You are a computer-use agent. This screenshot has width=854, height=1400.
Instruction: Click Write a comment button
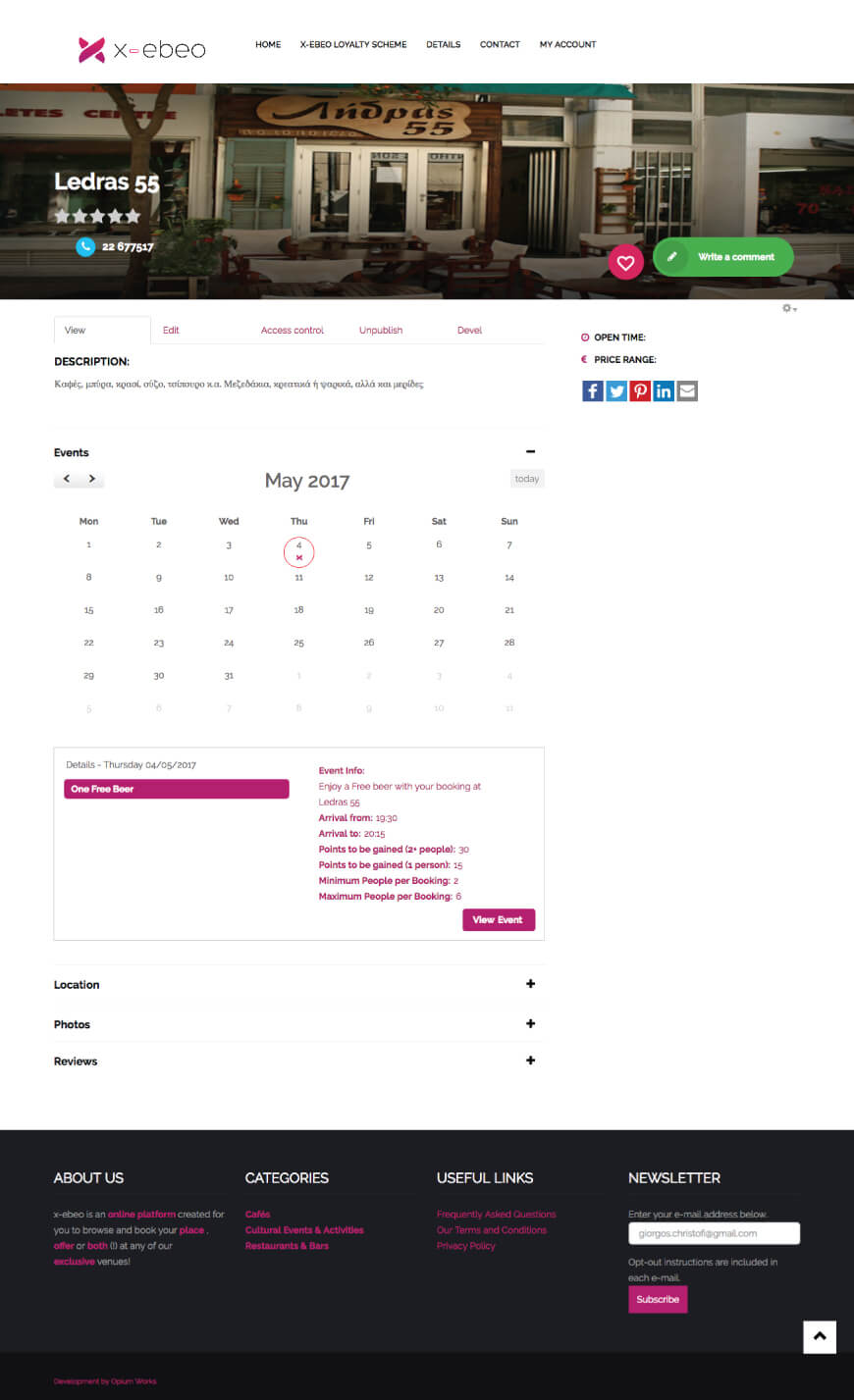(x=723, y=257)
